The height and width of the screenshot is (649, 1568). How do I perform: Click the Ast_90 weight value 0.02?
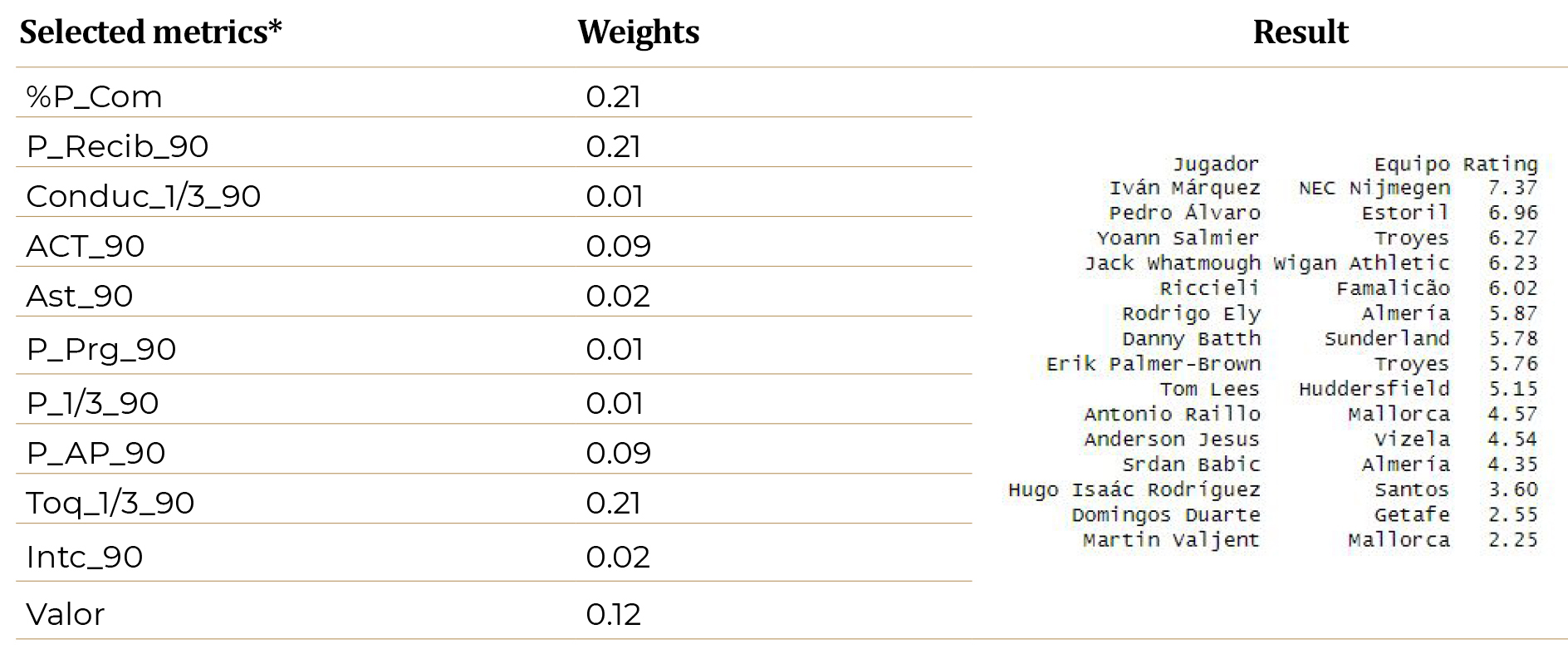617,296
